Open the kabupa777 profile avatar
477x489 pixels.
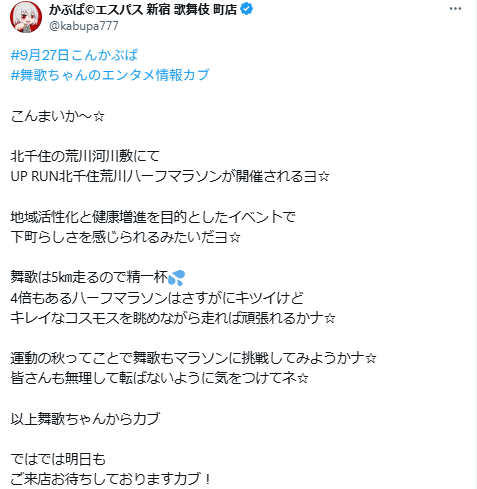[x=26, y=17]
